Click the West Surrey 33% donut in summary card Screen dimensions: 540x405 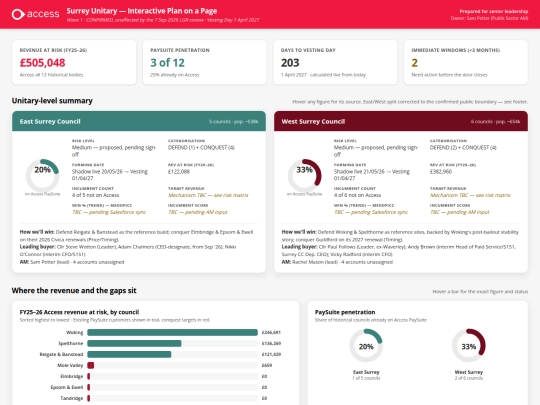click(304, 175)
